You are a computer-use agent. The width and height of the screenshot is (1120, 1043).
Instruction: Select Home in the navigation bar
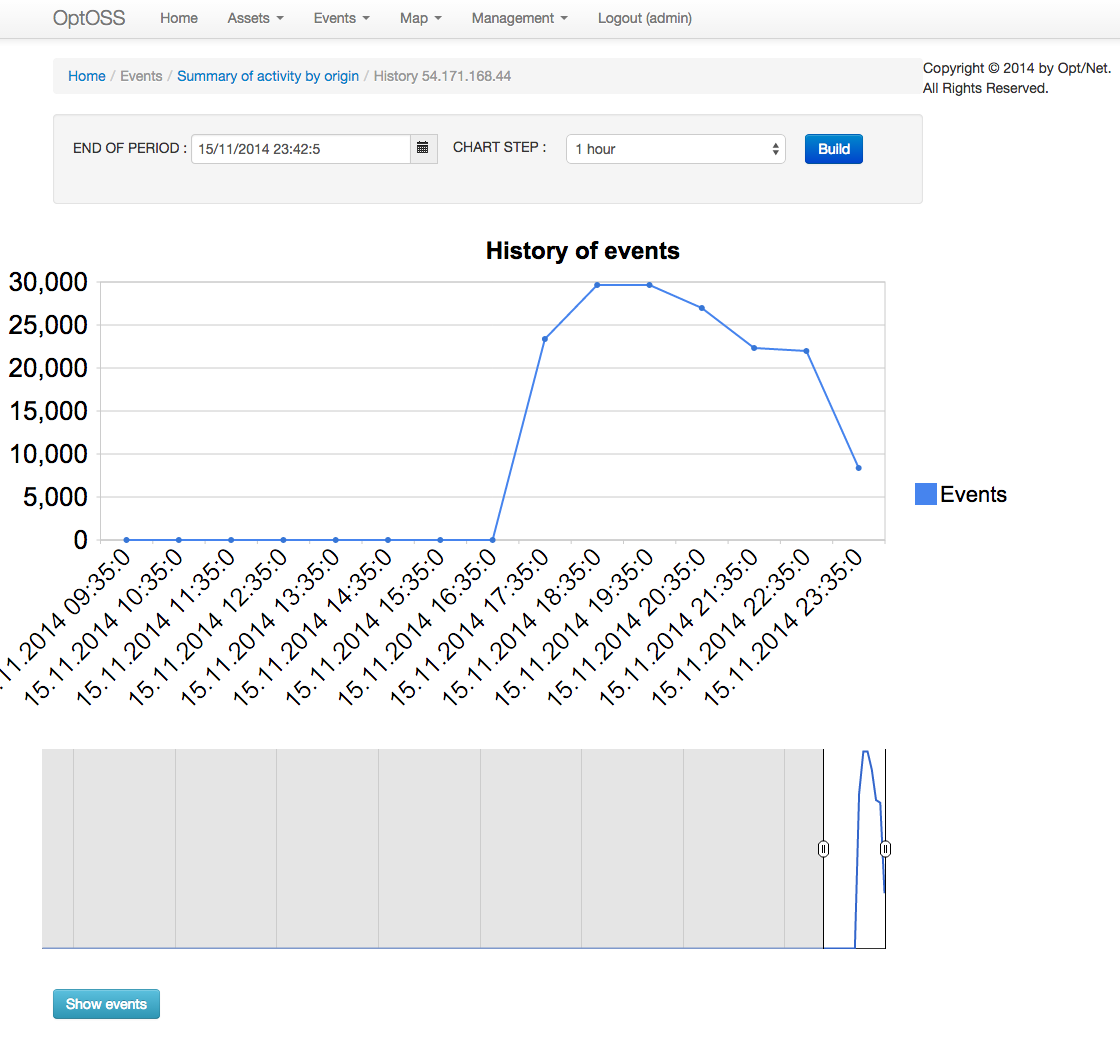point(178,18)
